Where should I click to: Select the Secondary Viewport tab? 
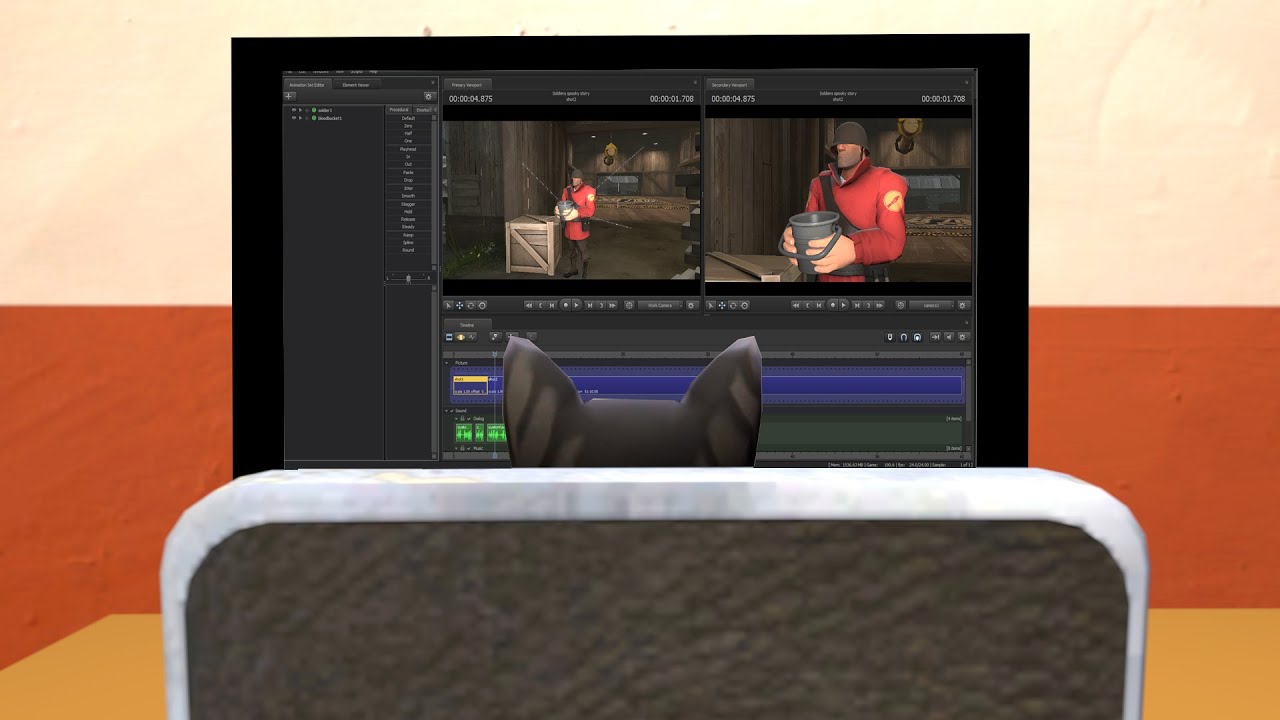click(731, 85)
